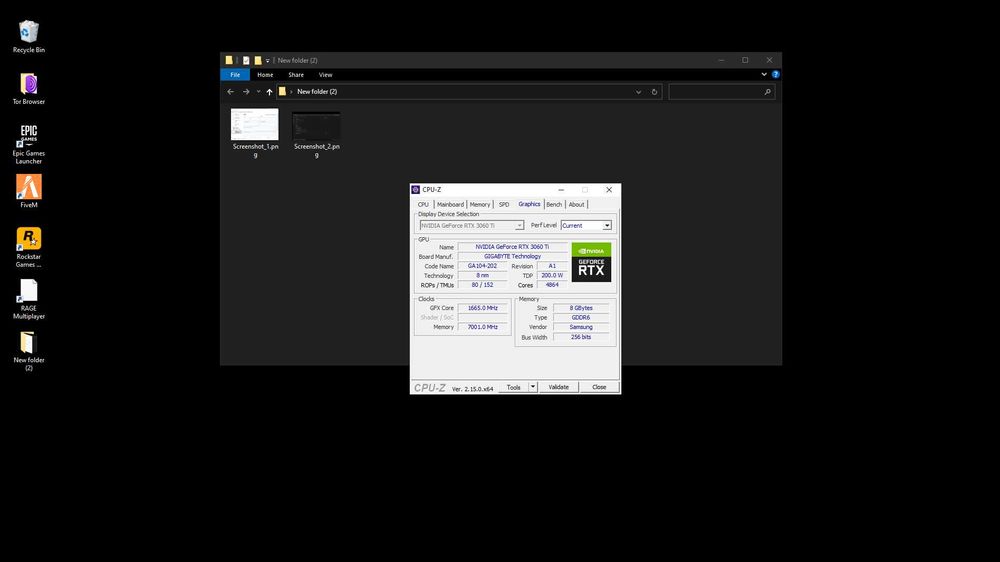Click the 8 GBytes memory size value
Screen dimensions: 1000x562
click(x=581, y=308)
